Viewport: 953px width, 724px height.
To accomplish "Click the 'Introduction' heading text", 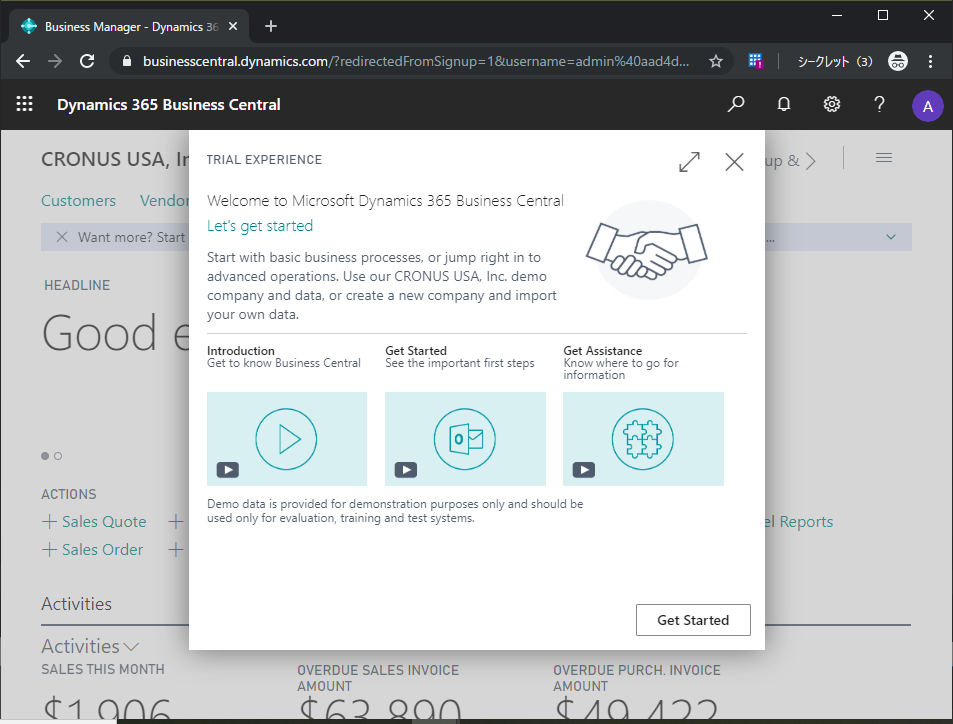I will click(x=241, y=351).
